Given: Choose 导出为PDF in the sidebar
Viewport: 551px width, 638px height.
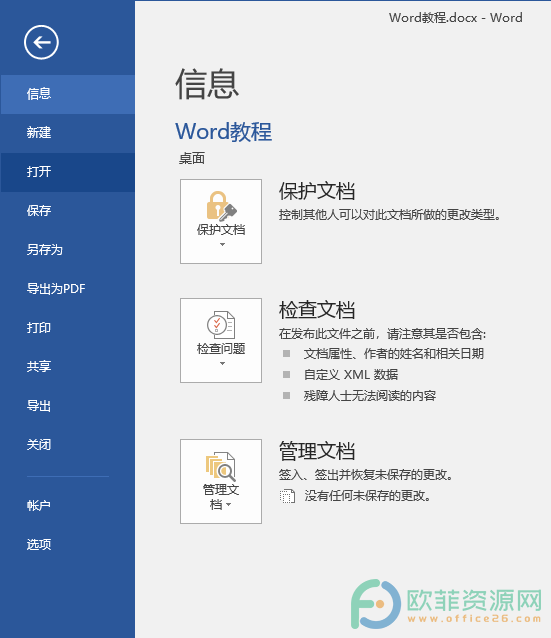Looking at the screenshot, I should (x=68, y=289).
